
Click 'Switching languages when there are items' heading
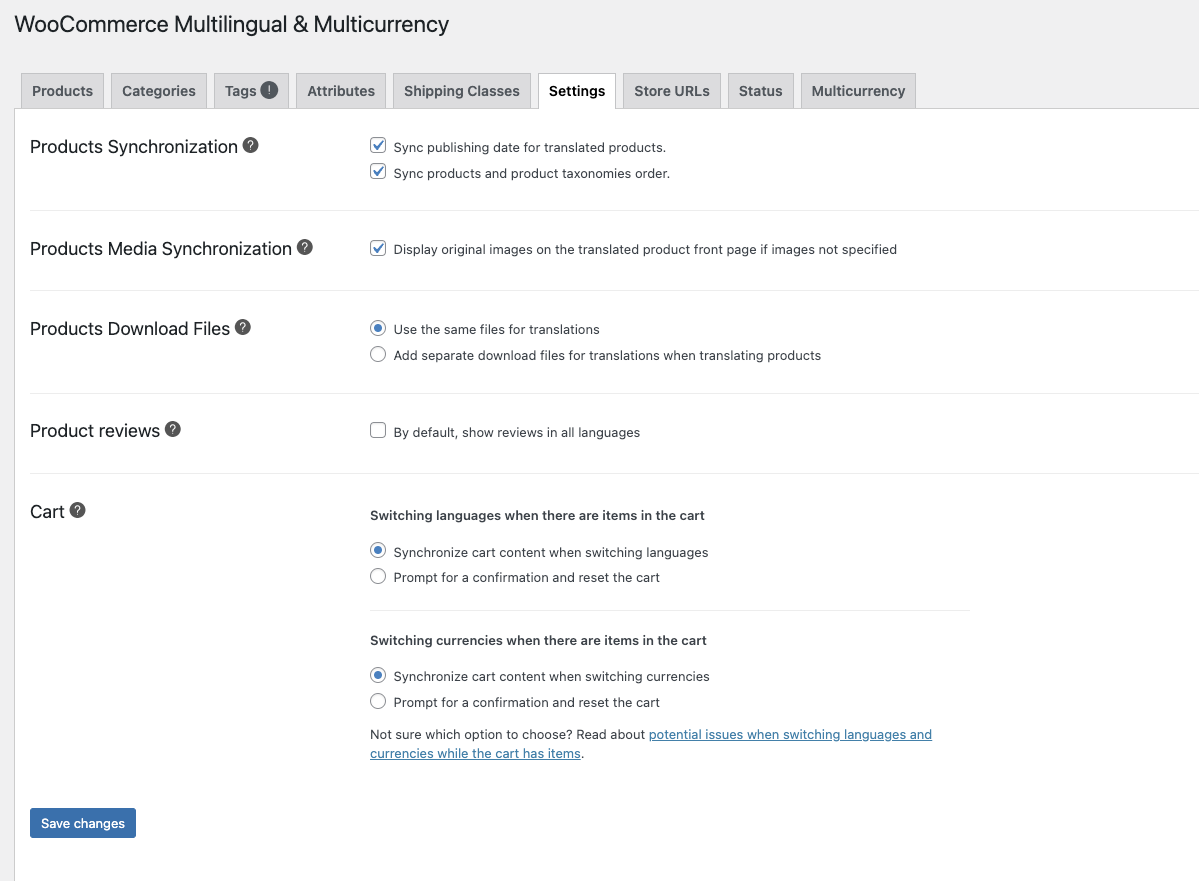click(x=537, y=515)
